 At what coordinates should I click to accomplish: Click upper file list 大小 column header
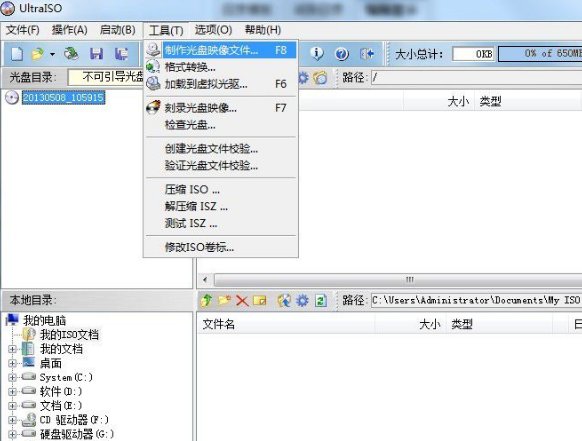coord(439,101)
